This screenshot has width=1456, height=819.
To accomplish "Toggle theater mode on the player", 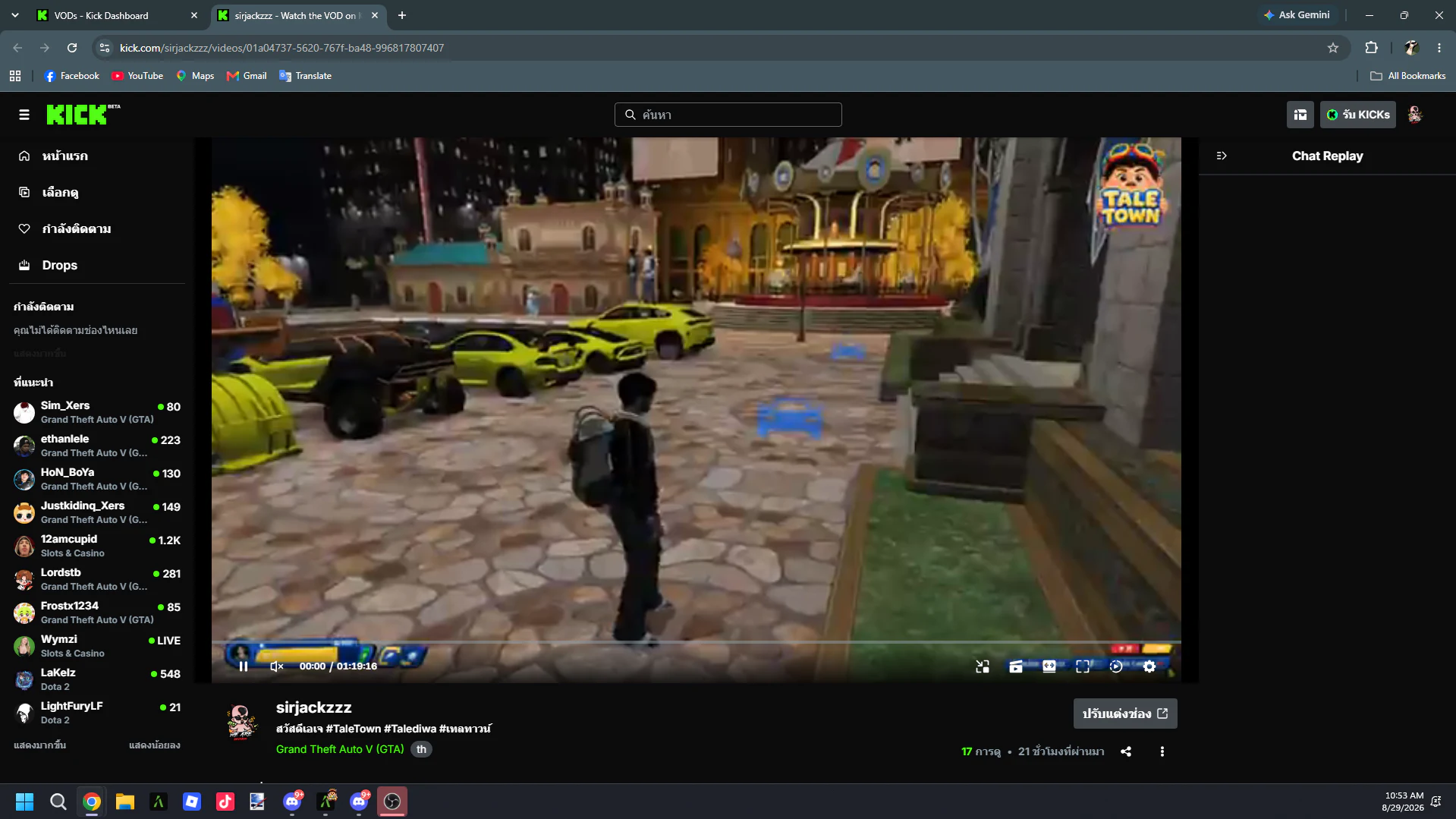I will (1049, 666).
